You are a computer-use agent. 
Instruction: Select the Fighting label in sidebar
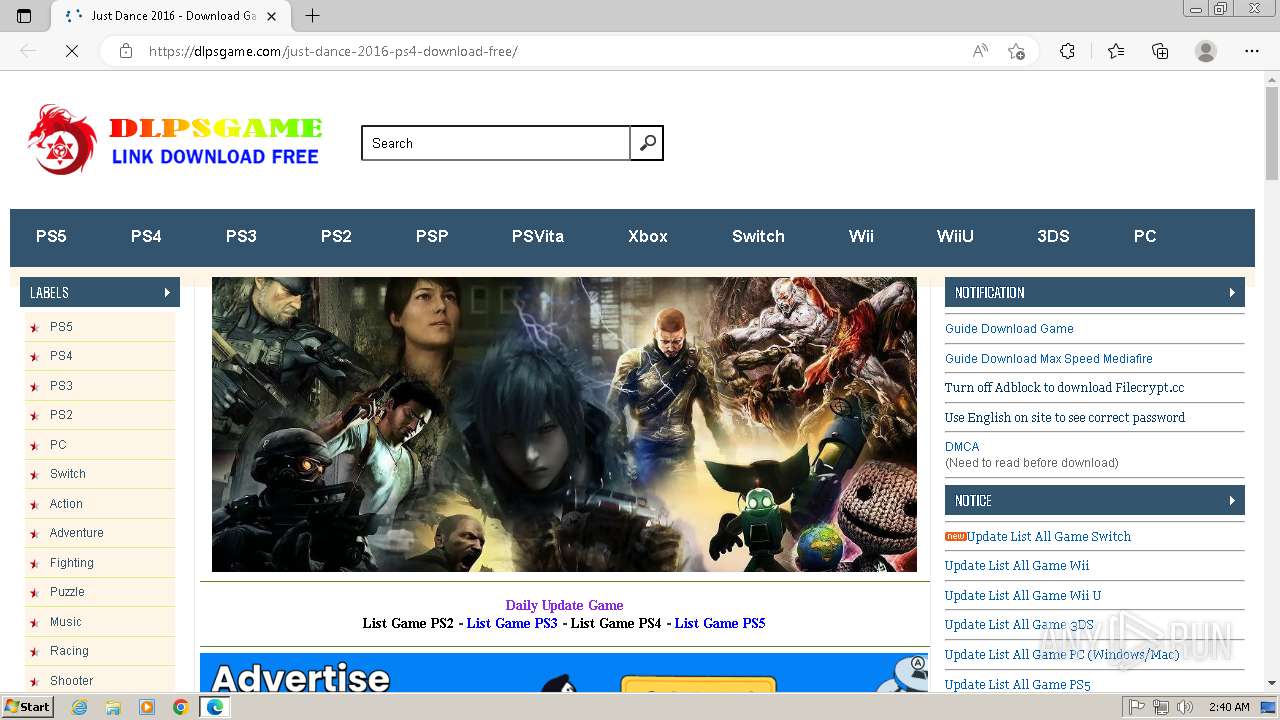72,563
